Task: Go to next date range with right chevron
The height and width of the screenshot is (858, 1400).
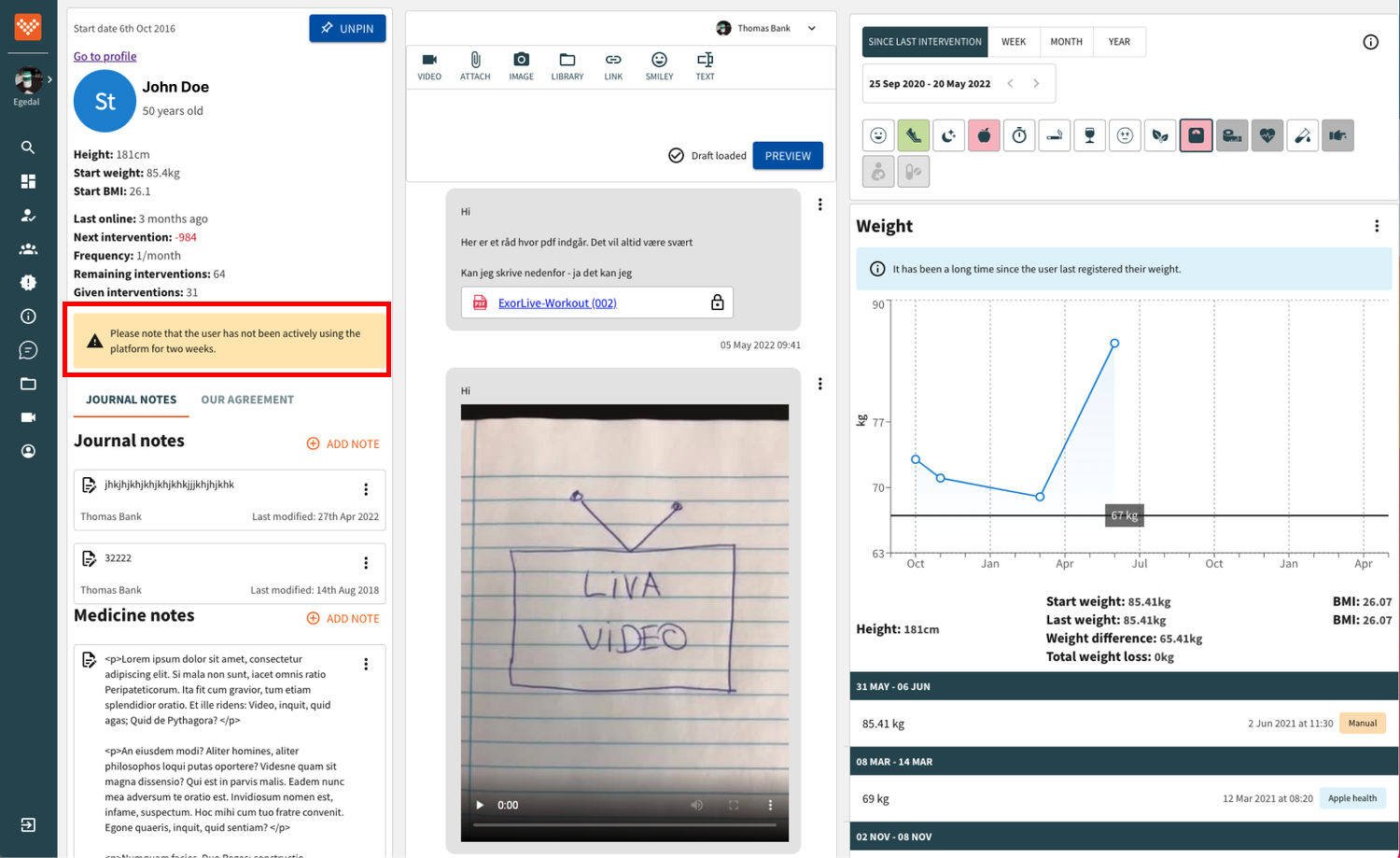Action: (1036, 83)
